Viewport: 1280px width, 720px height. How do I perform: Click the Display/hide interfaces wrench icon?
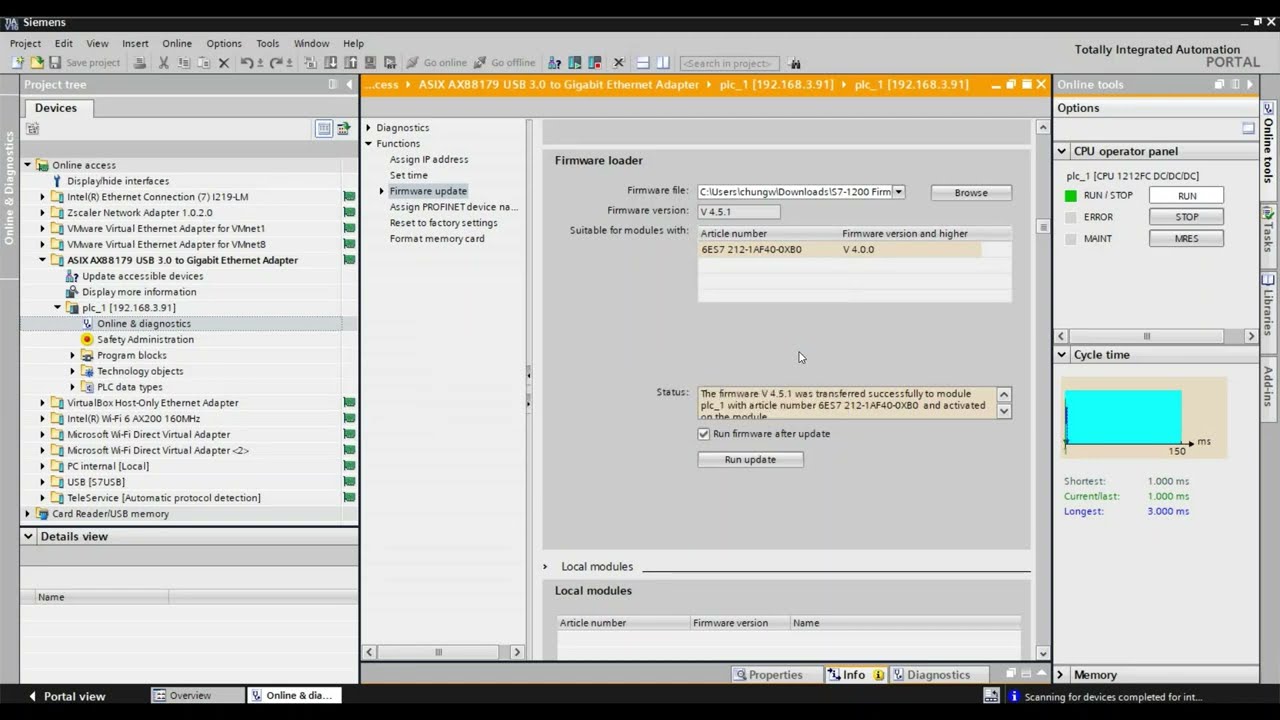(x=57, y=181)
